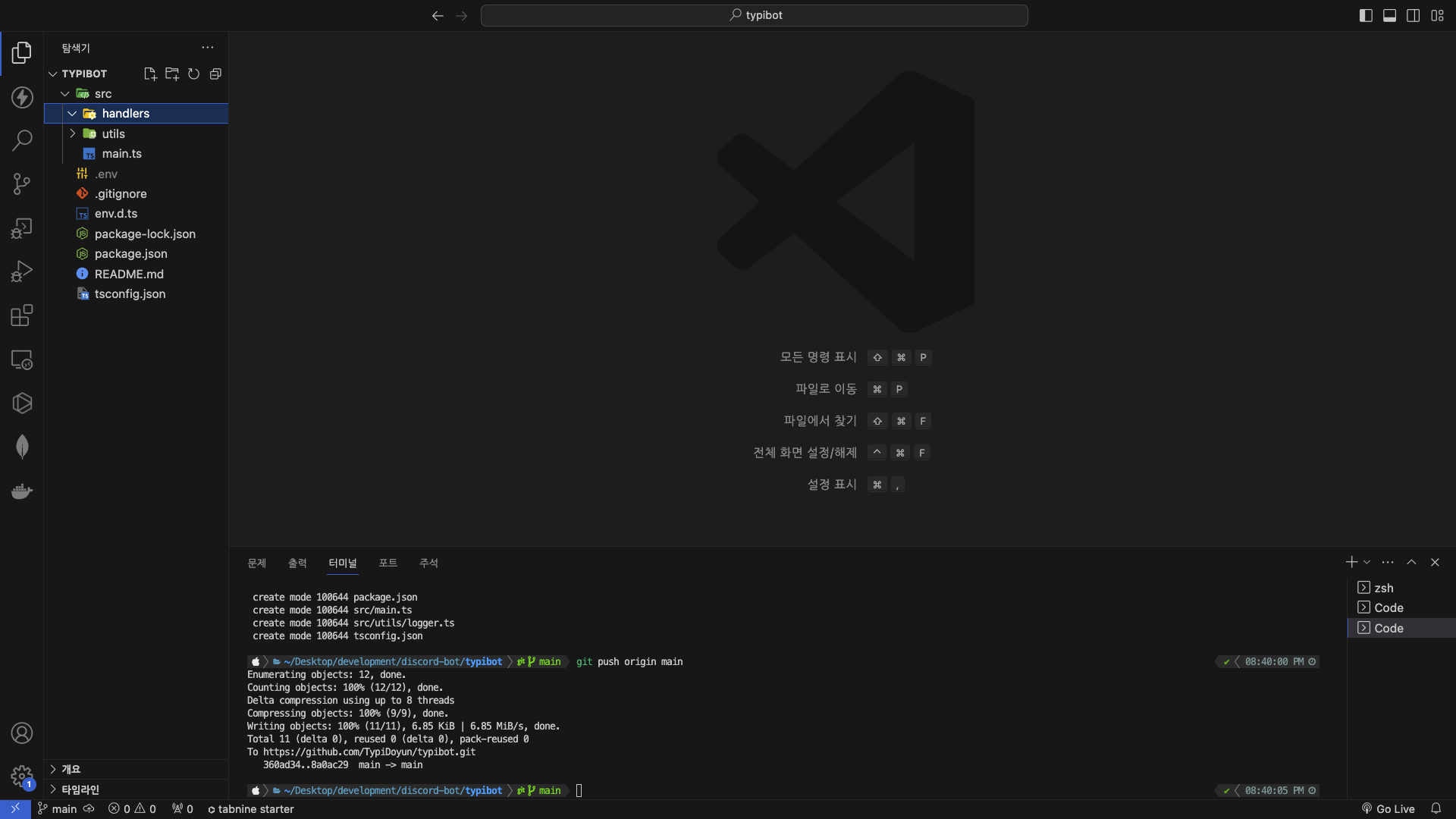Go back with the navigation arrow

click(x=438, y=15)
